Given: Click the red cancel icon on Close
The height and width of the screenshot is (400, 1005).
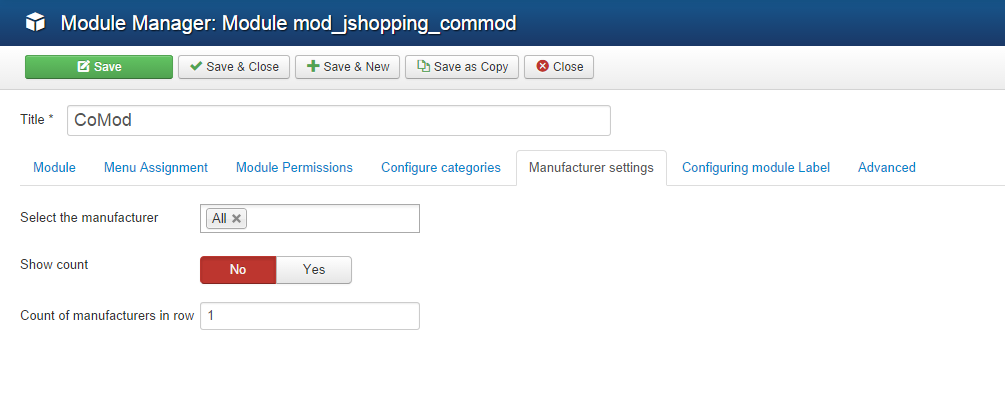Looking at the screenshot, I should point(542,67).
